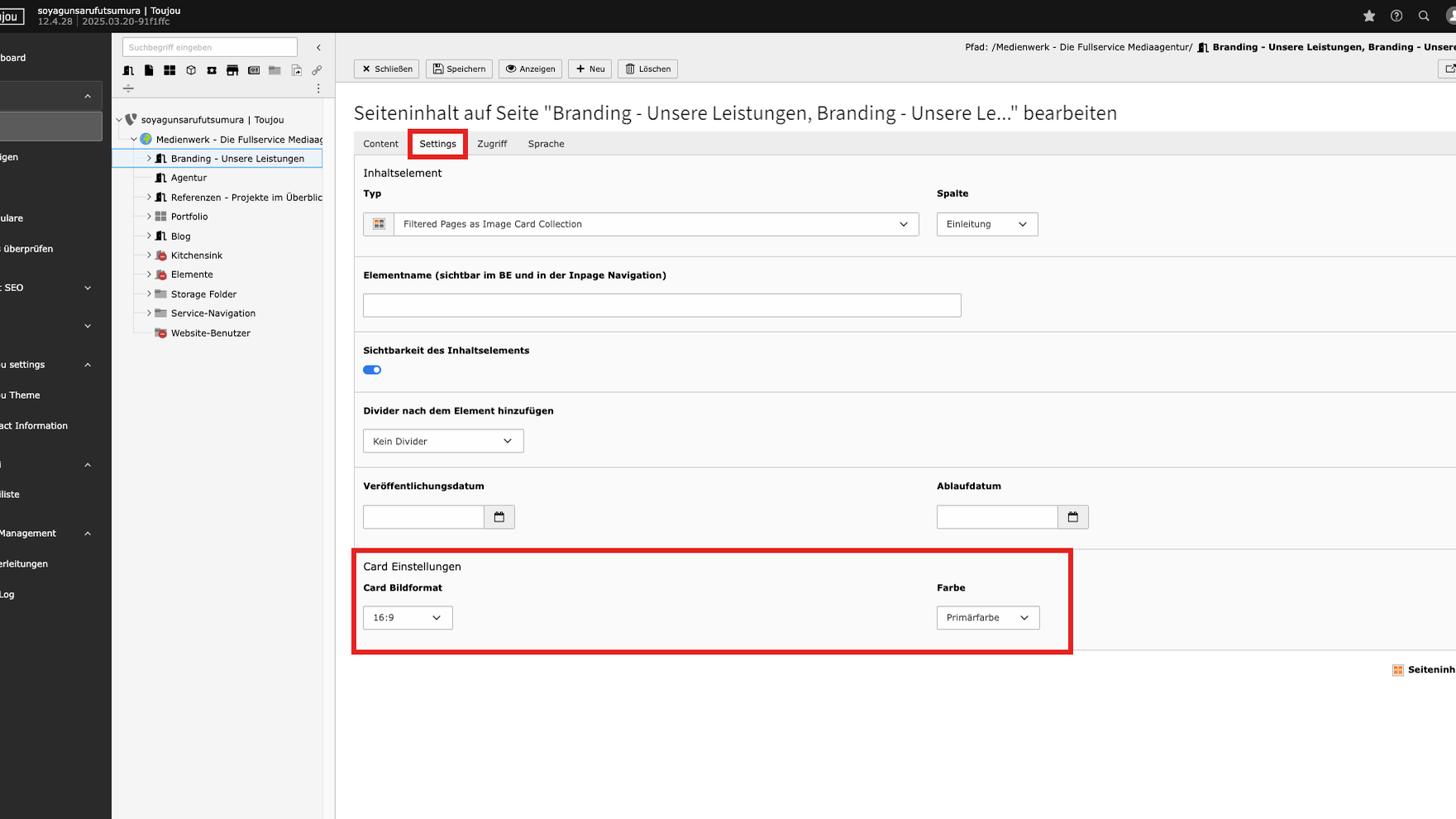Click the Ablaufdatum date input

pos(997,517)
